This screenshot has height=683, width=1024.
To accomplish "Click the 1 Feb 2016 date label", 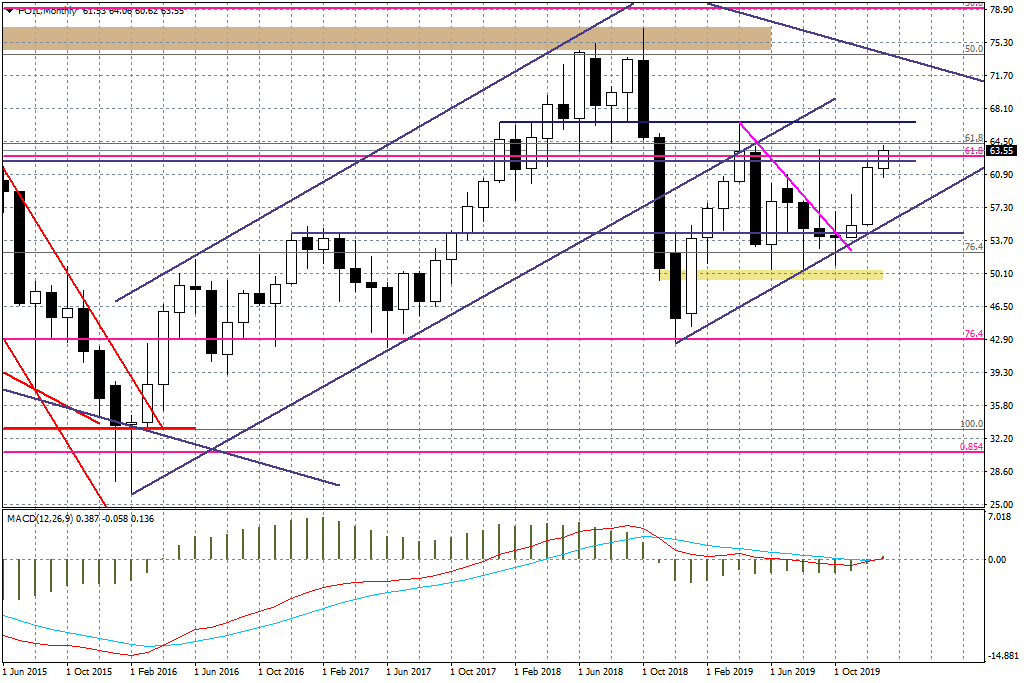I will point(153,673).
